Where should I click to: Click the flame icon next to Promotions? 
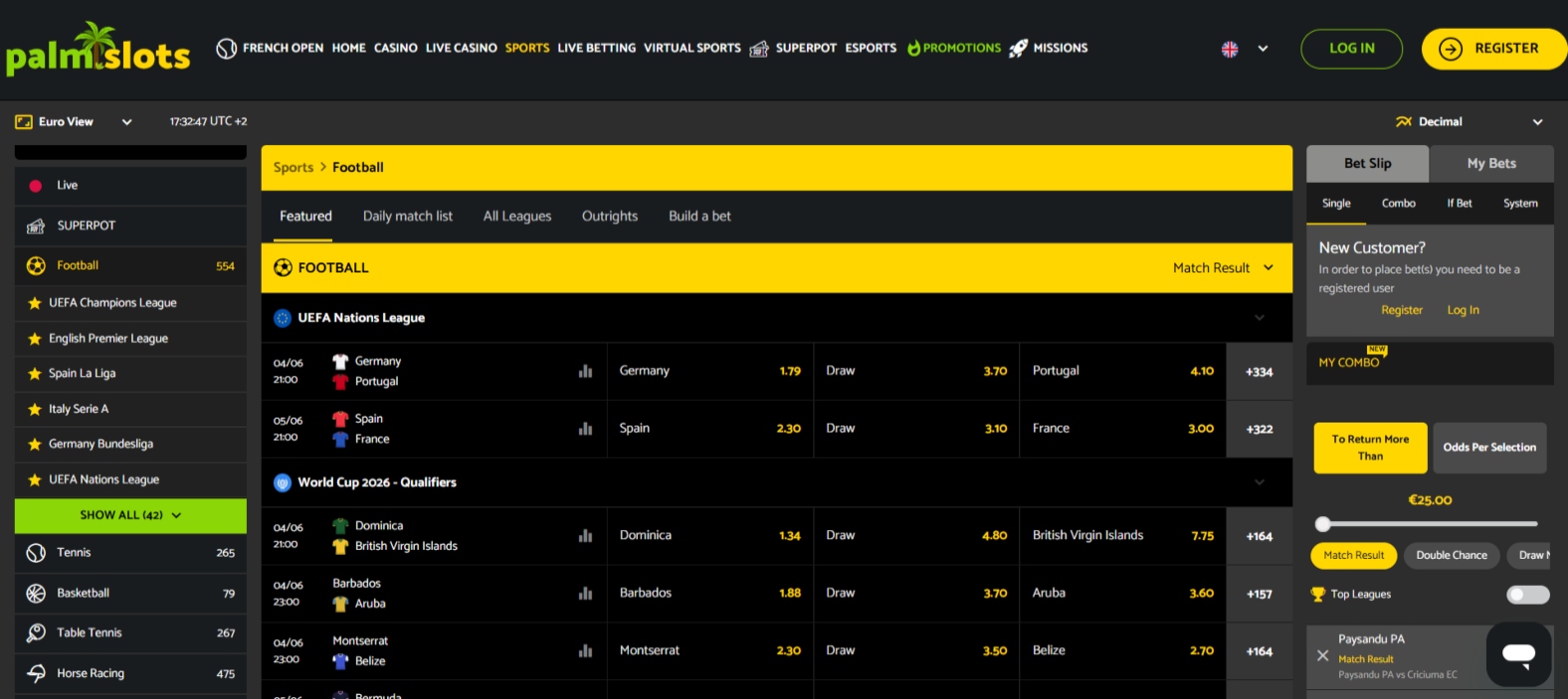(x=913, y=48)
